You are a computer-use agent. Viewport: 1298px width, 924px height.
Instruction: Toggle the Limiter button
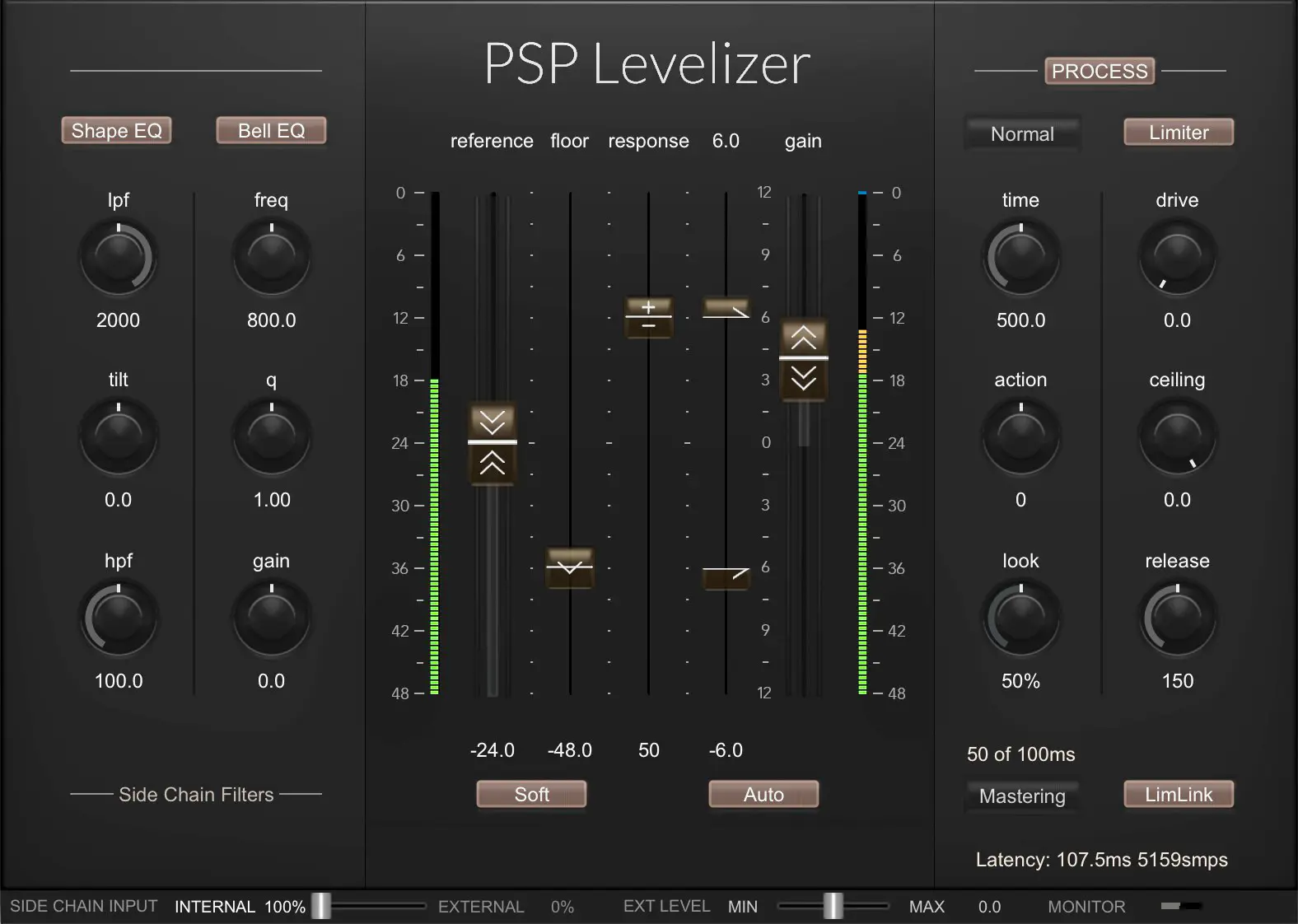tap(1179, 132)
